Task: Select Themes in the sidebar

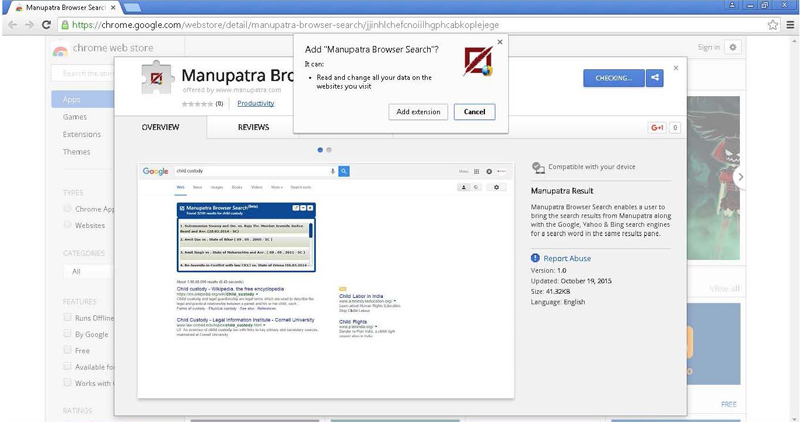Action: click(77, 152)
